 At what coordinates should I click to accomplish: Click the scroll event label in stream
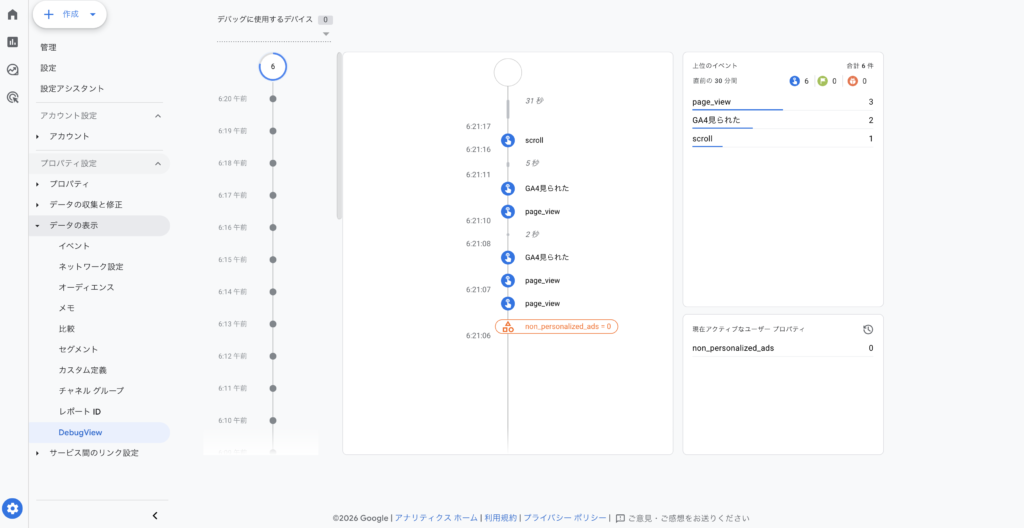click(x=534, y=140)
